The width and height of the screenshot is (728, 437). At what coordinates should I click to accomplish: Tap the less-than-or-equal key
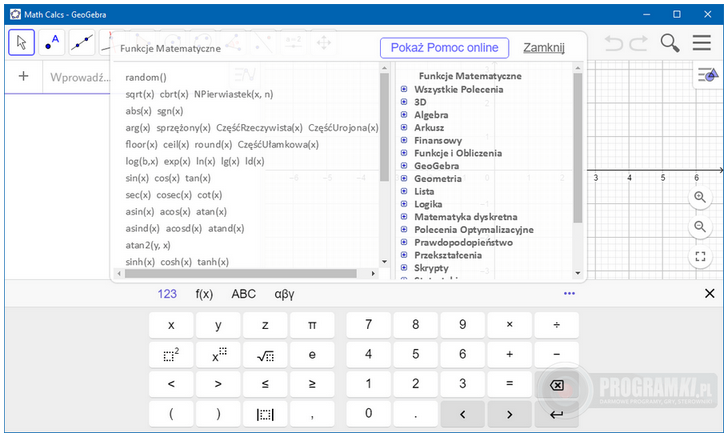[x=265, y=385]
